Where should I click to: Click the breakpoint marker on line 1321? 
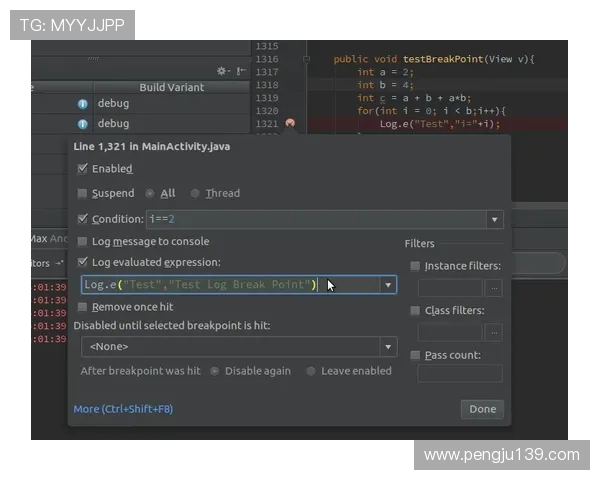point(290,123)
